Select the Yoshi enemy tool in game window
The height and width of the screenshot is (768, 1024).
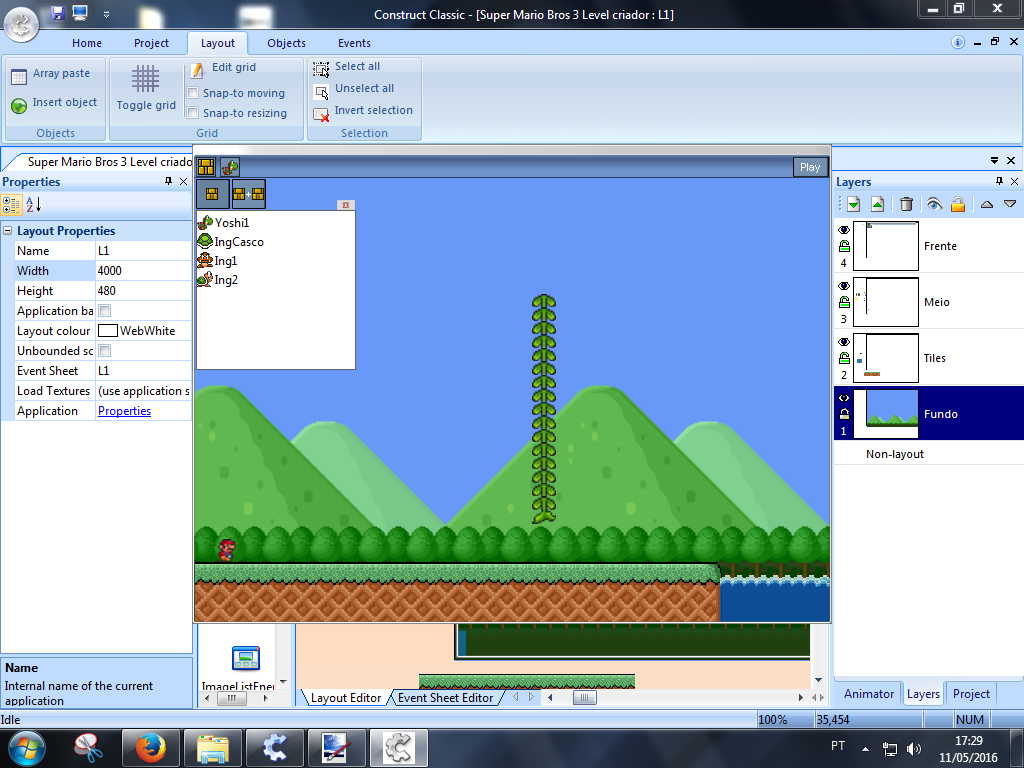(230, 167)
